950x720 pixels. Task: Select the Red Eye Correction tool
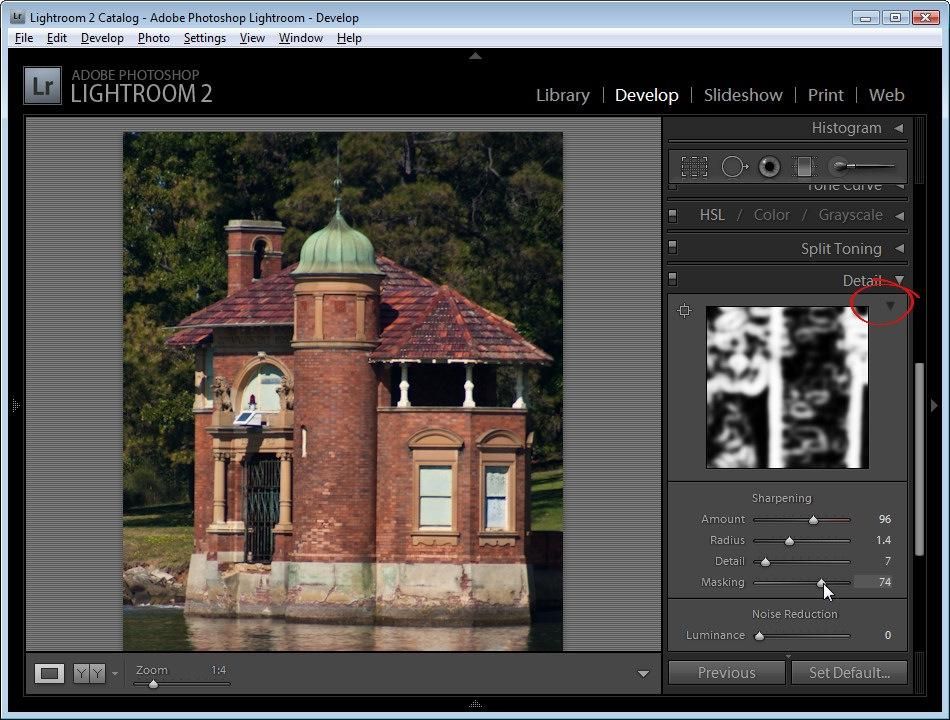[769, 166]
